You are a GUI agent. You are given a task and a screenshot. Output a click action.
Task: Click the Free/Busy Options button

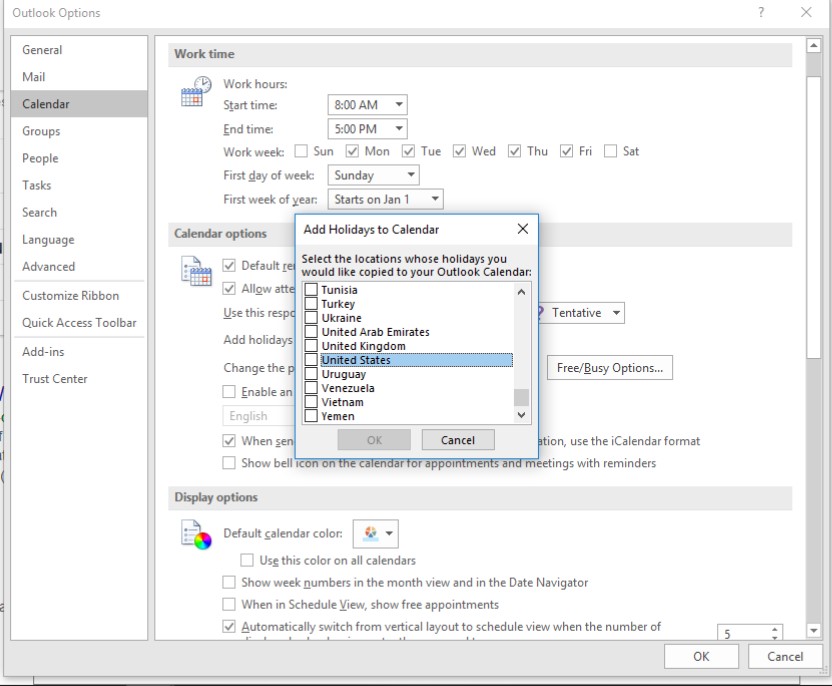(610, 368)
